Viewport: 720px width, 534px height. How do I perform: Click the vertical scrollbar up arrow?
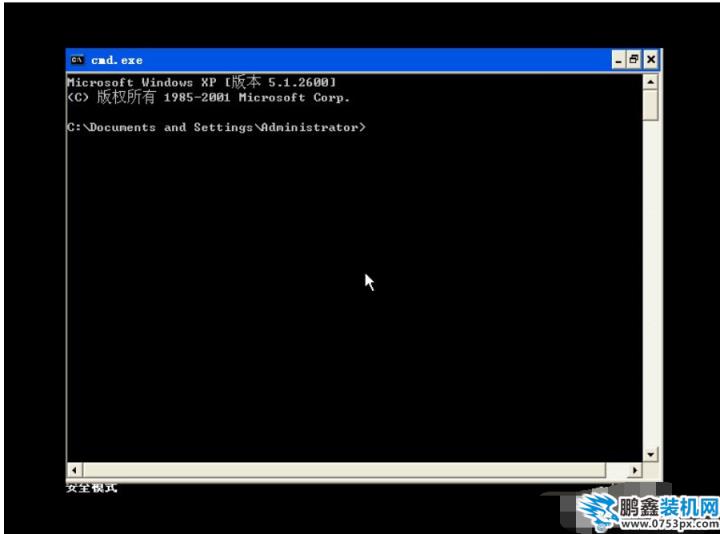click(650, 82)
